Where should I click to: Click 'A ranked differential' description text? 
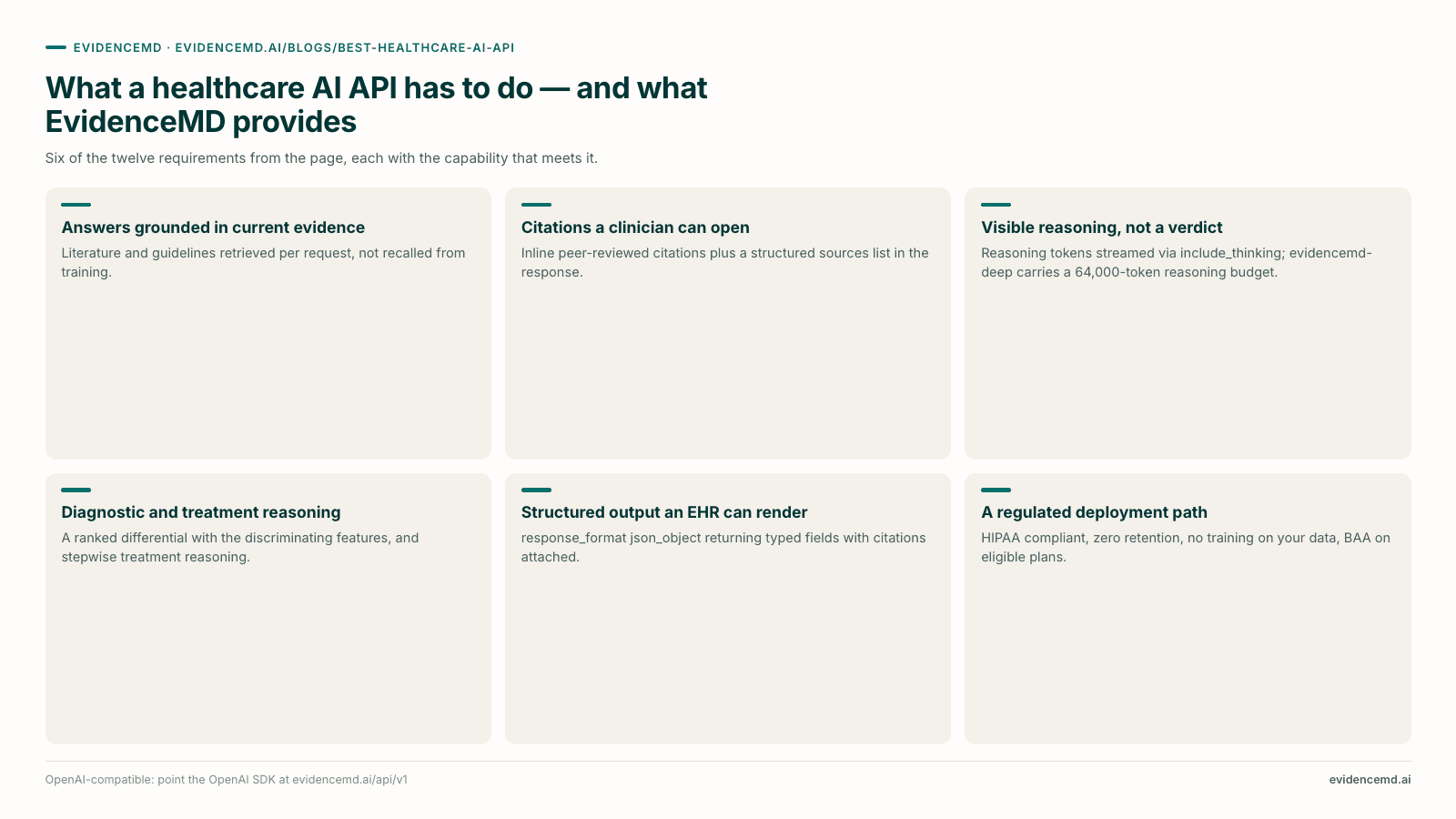[240, 547]
